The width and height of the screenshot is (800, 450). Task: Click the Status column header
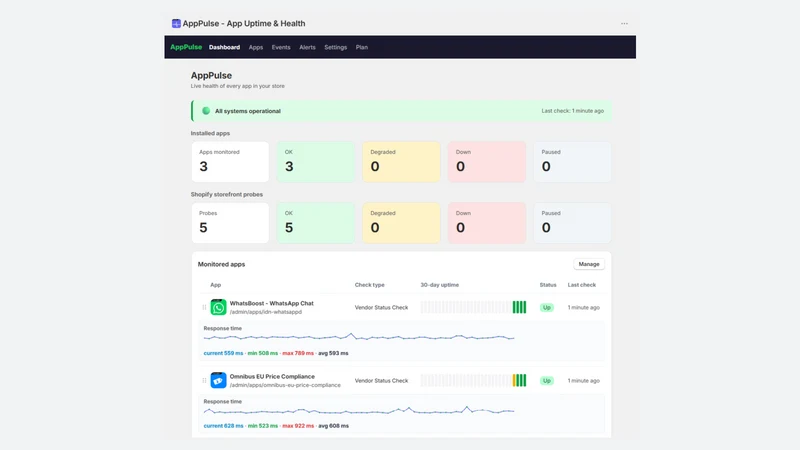tap(548, 285)
